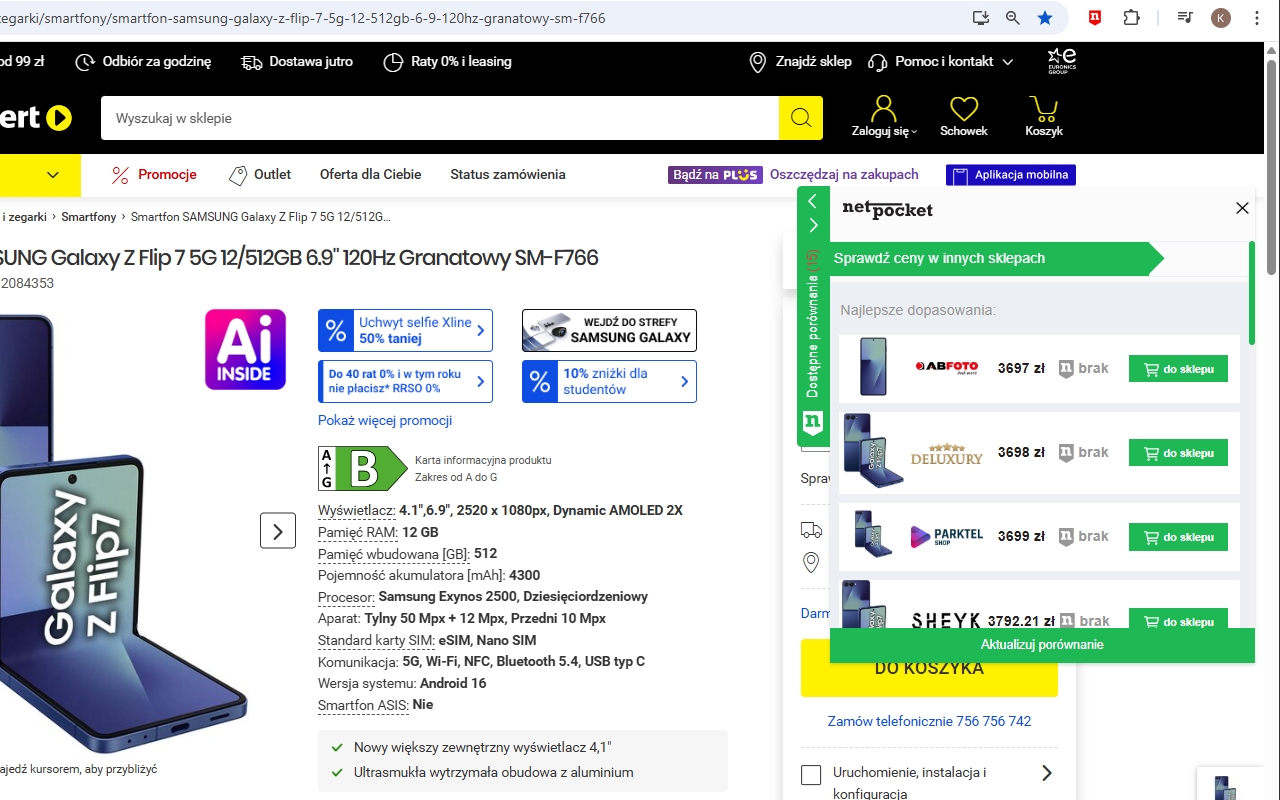Open the Uchwyt selfie Xline 50% taniej promo
Viewport: 1280px width, 800px height.
pyautogui.click(x=405, y=330)
